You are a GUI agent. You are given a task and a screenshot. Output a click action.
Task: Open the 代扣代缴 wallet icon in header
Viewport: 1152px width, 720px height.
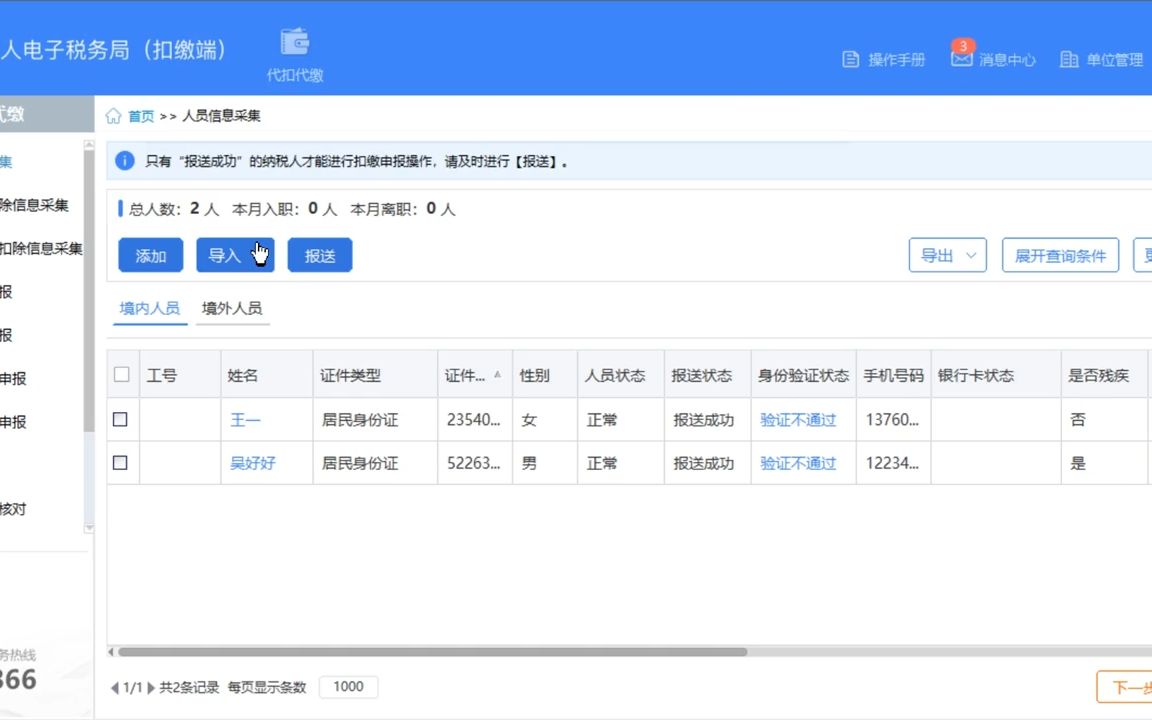(294, 42)
